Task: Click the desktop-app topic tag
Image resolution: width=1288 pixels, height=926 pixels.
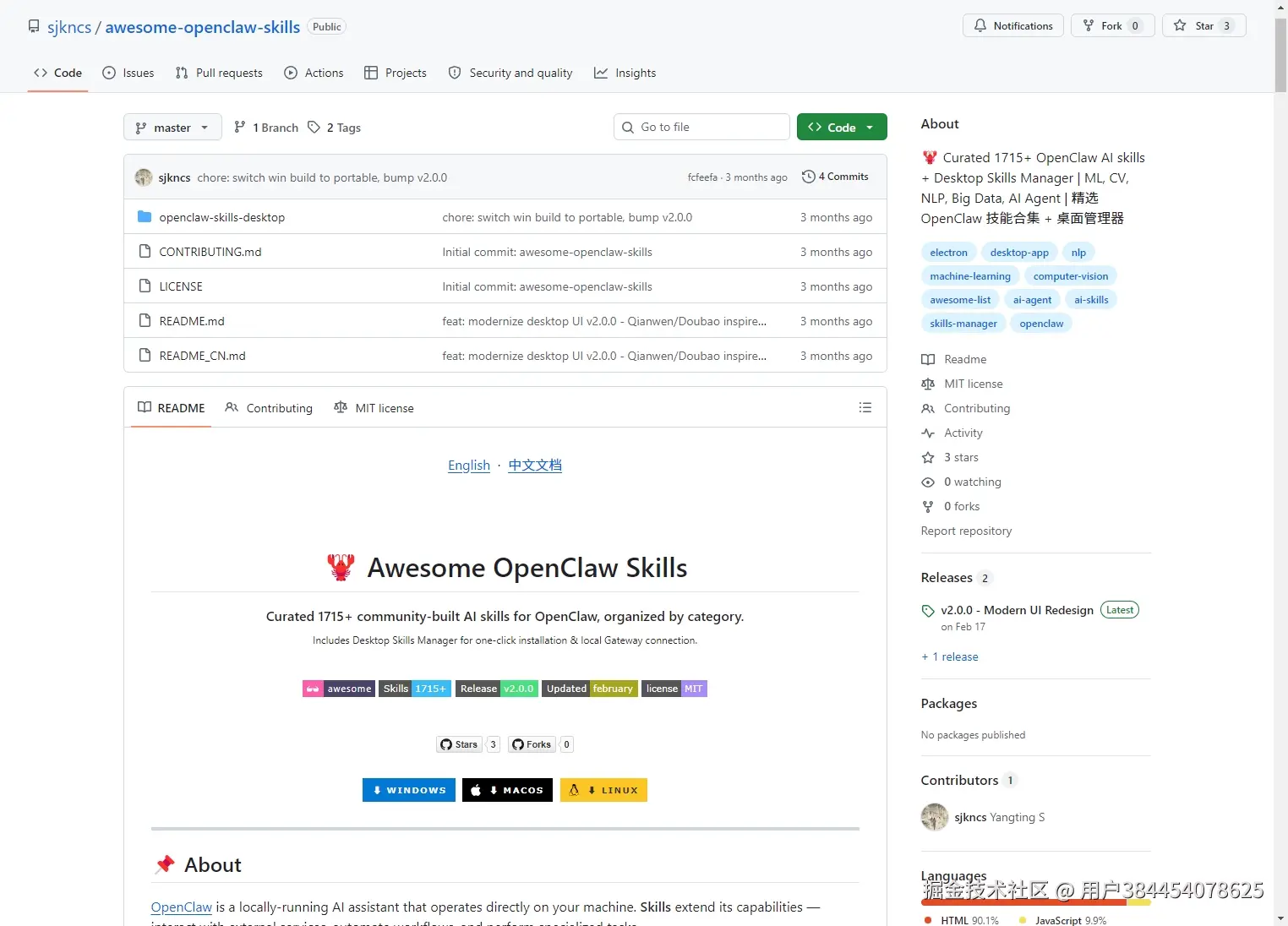Action: [x=1019, y=253]
